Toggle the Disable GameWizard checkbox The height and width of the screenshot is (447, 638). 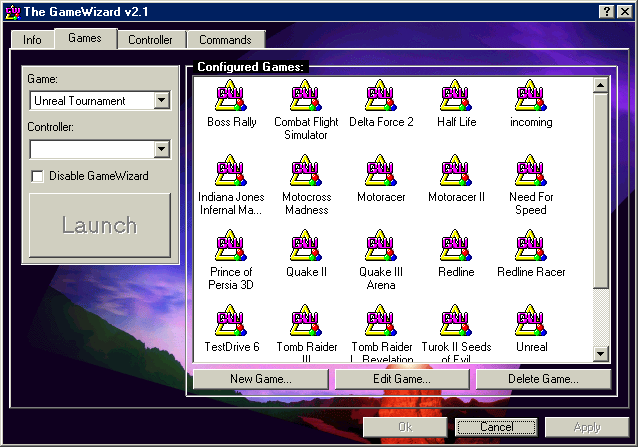point(37,177)
